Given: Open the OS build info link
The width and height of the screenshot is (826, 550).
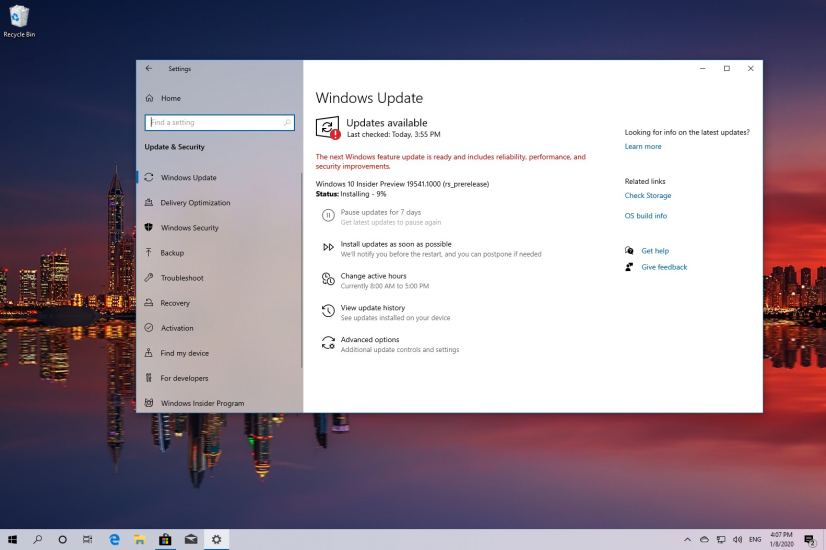Looking at the screenshot, I should pyautogui.click(x=646, y=216).
